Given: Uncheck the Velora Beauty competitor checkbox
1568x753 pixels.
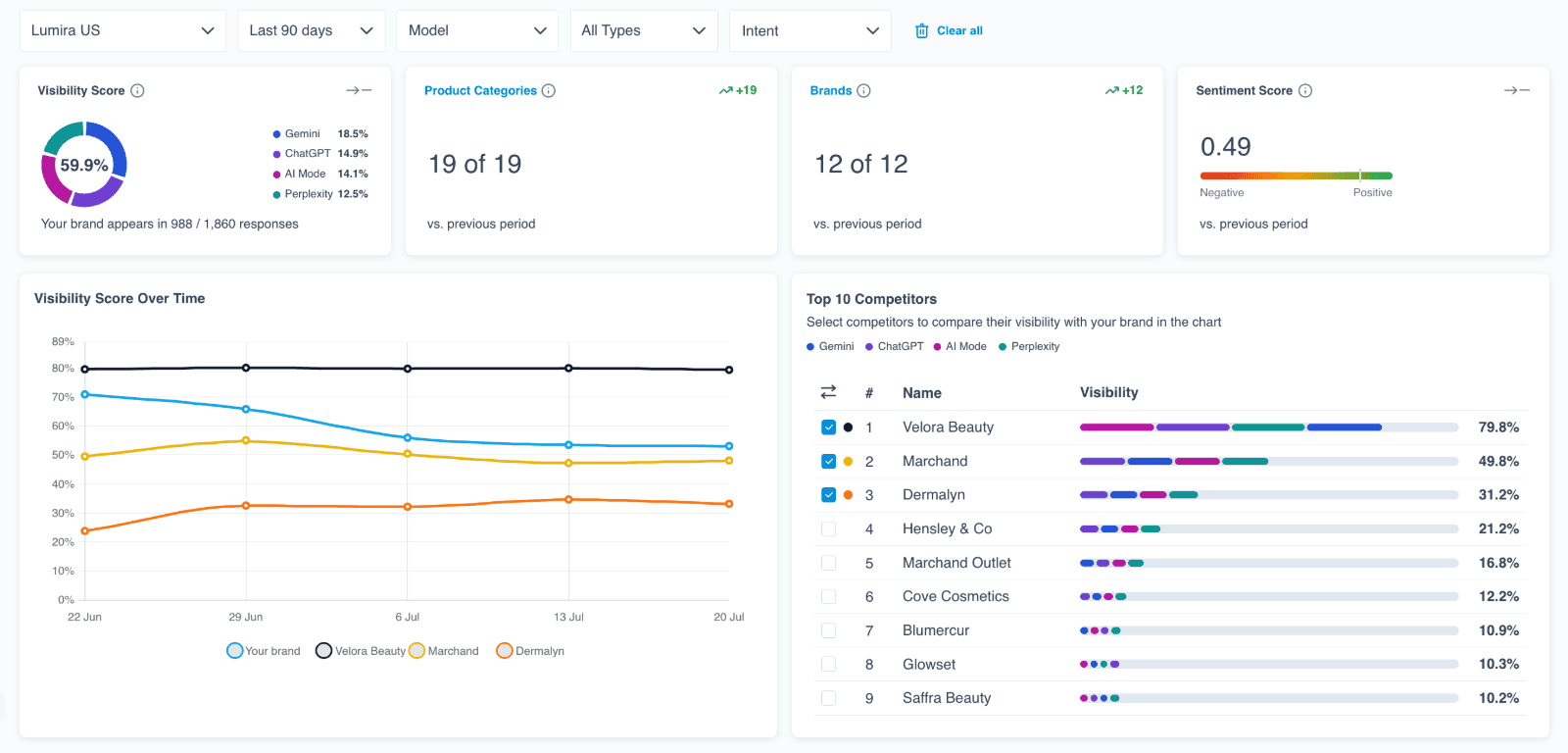Looking at the screenshot, I should pos(828,427).
